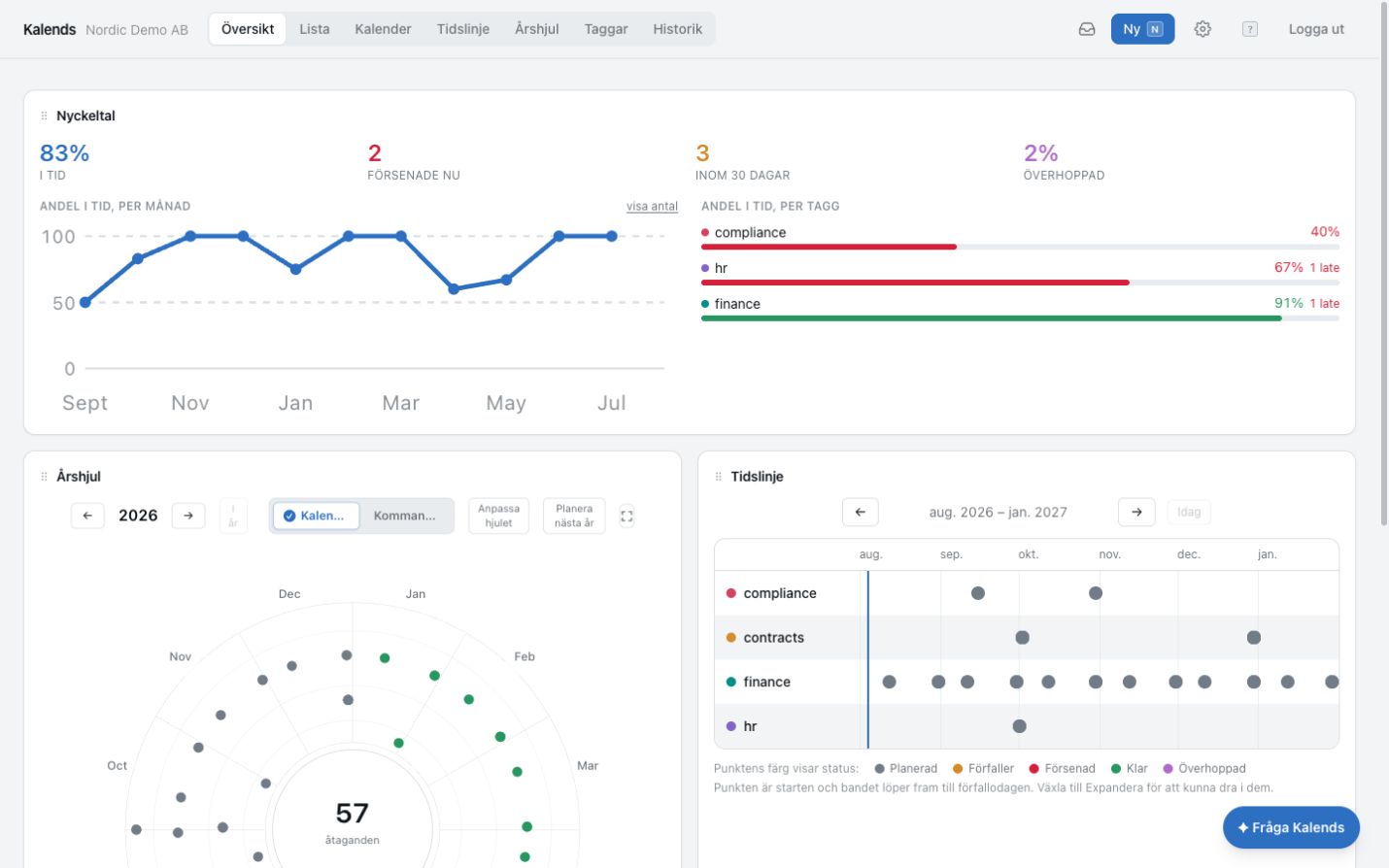The width and height of the screenshot is (1389, 868).
Task: Toggle visa antal on the chart
Action: (652, 206)
